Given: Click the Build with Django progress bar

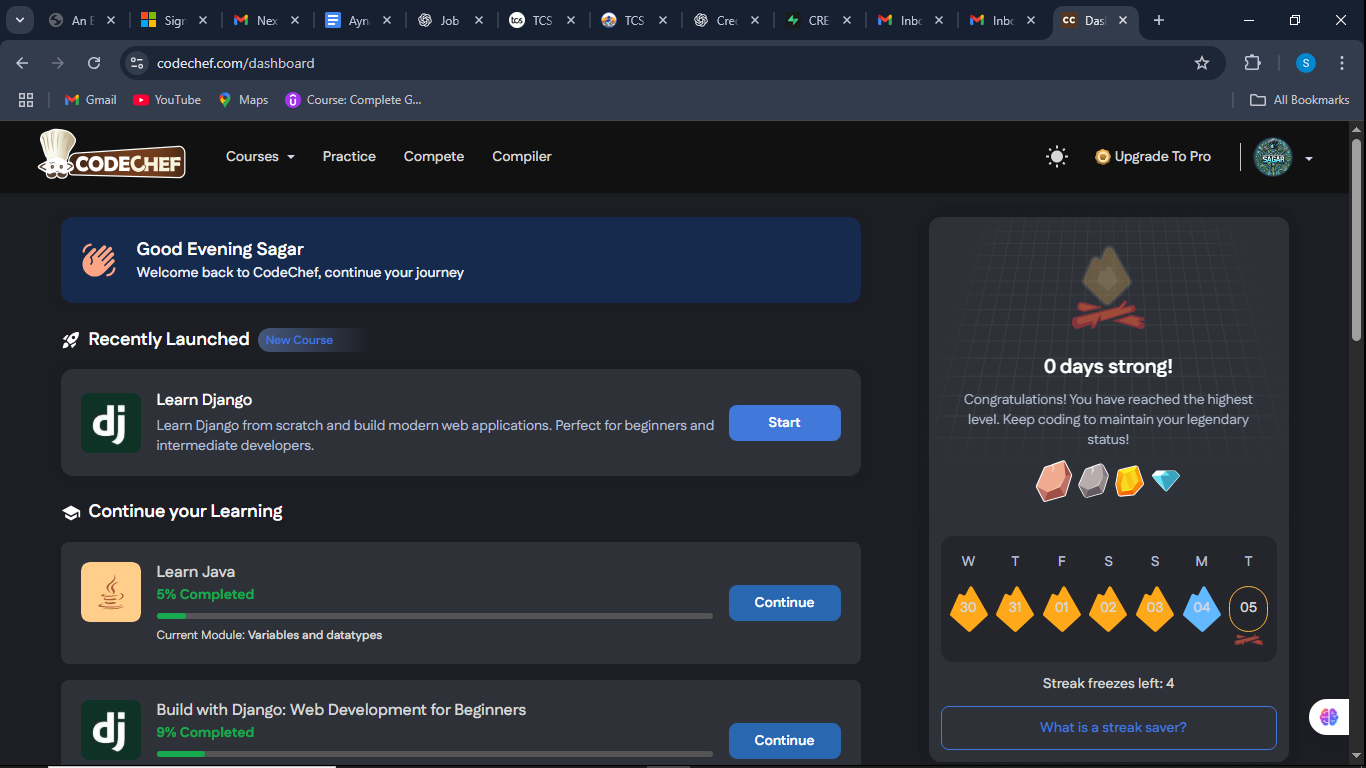Looking at the screenshot, I should (435, 754).
